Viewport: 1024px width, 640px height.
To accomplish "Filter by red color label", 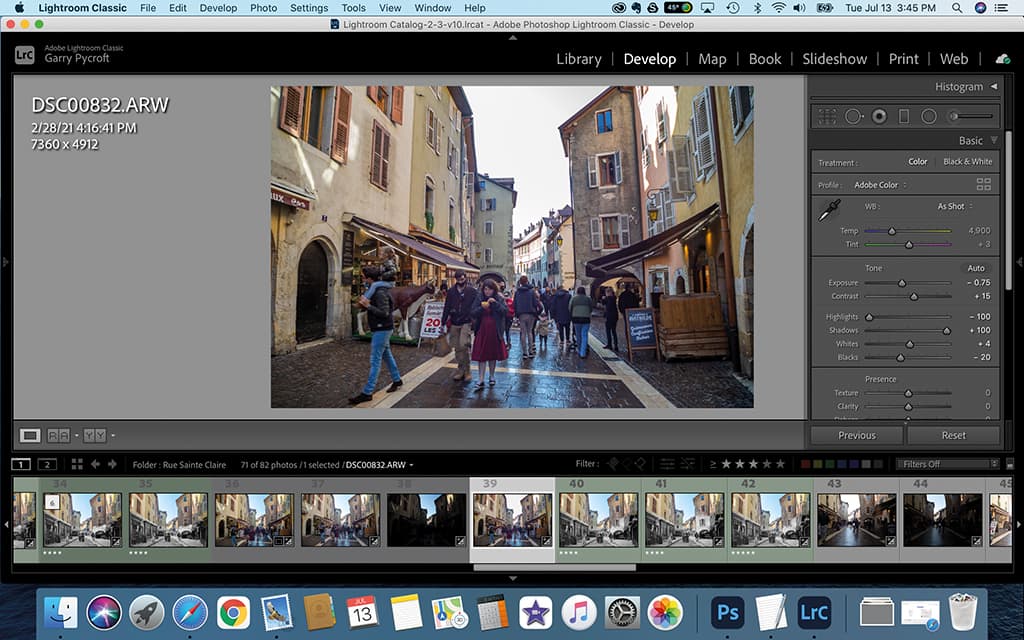I will (806, 464).
